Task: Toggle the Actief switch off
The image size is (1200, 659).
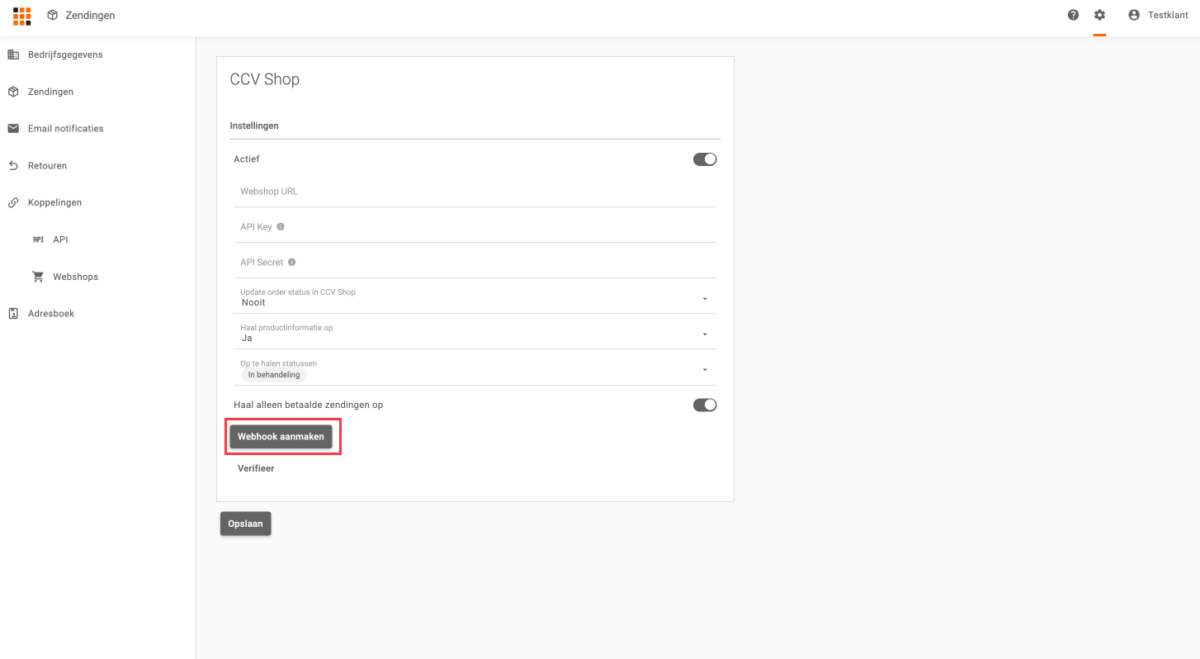Action: [x=705, y=159]
